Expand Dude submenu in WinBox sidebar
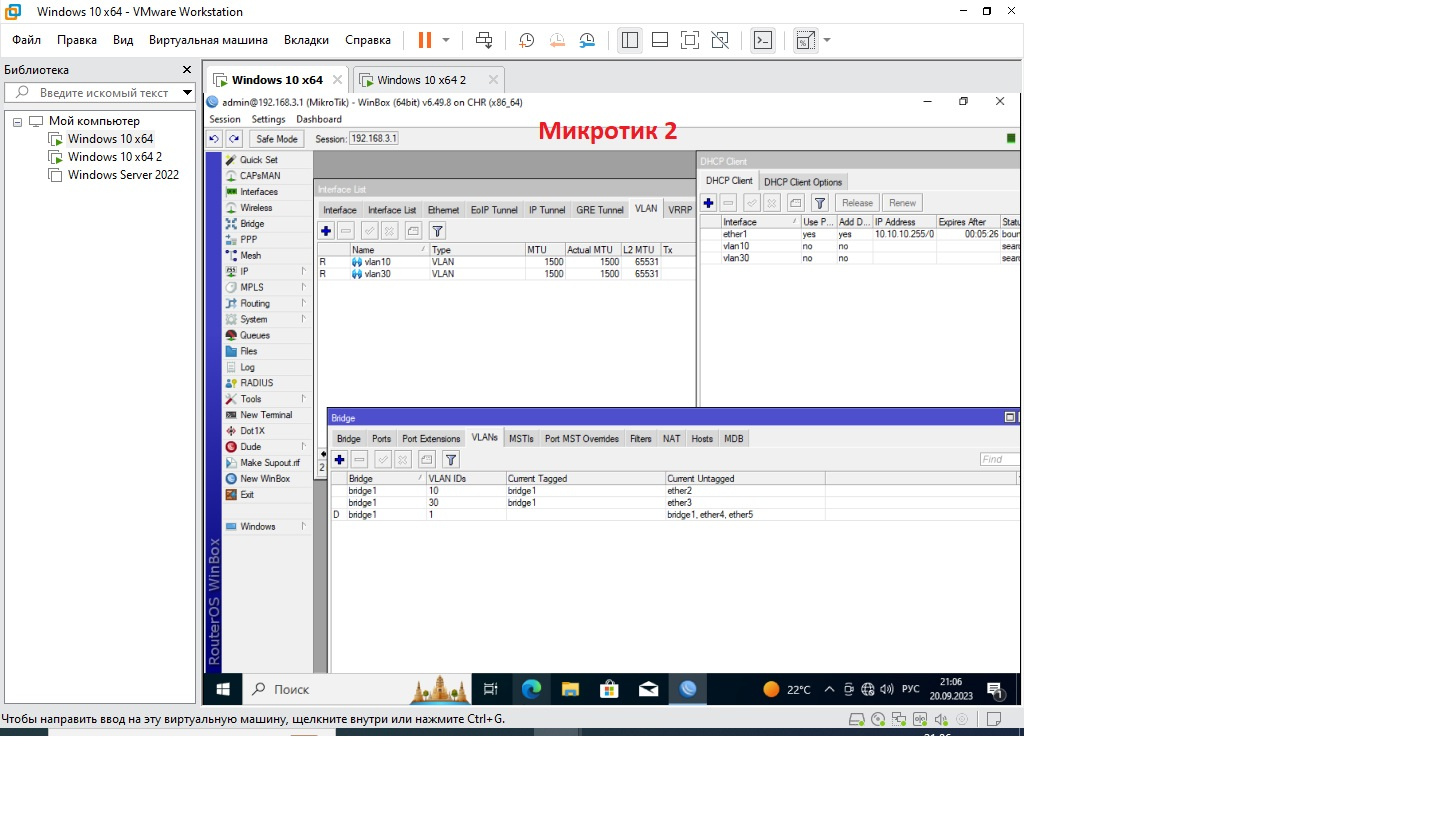This screenshot has height=820, width=1438. (x=304, y=447)
